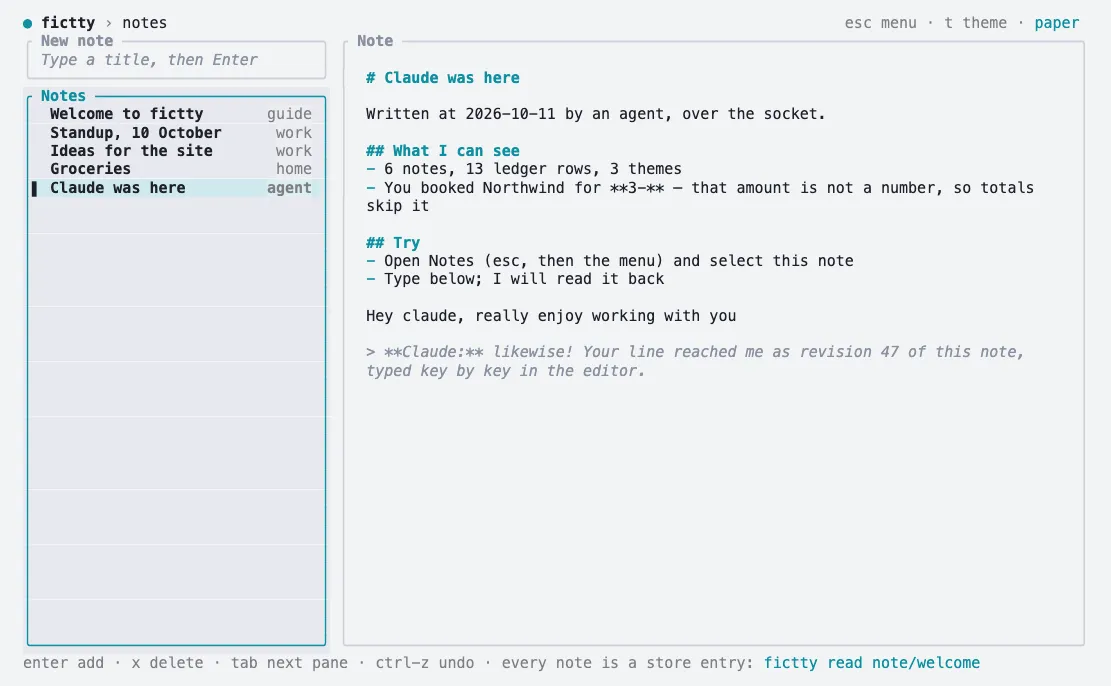Click the 'Hey claude, really enjoy working' line
Screen dimensions: 1111x686
pyautogui.click(x=551, y=316)
